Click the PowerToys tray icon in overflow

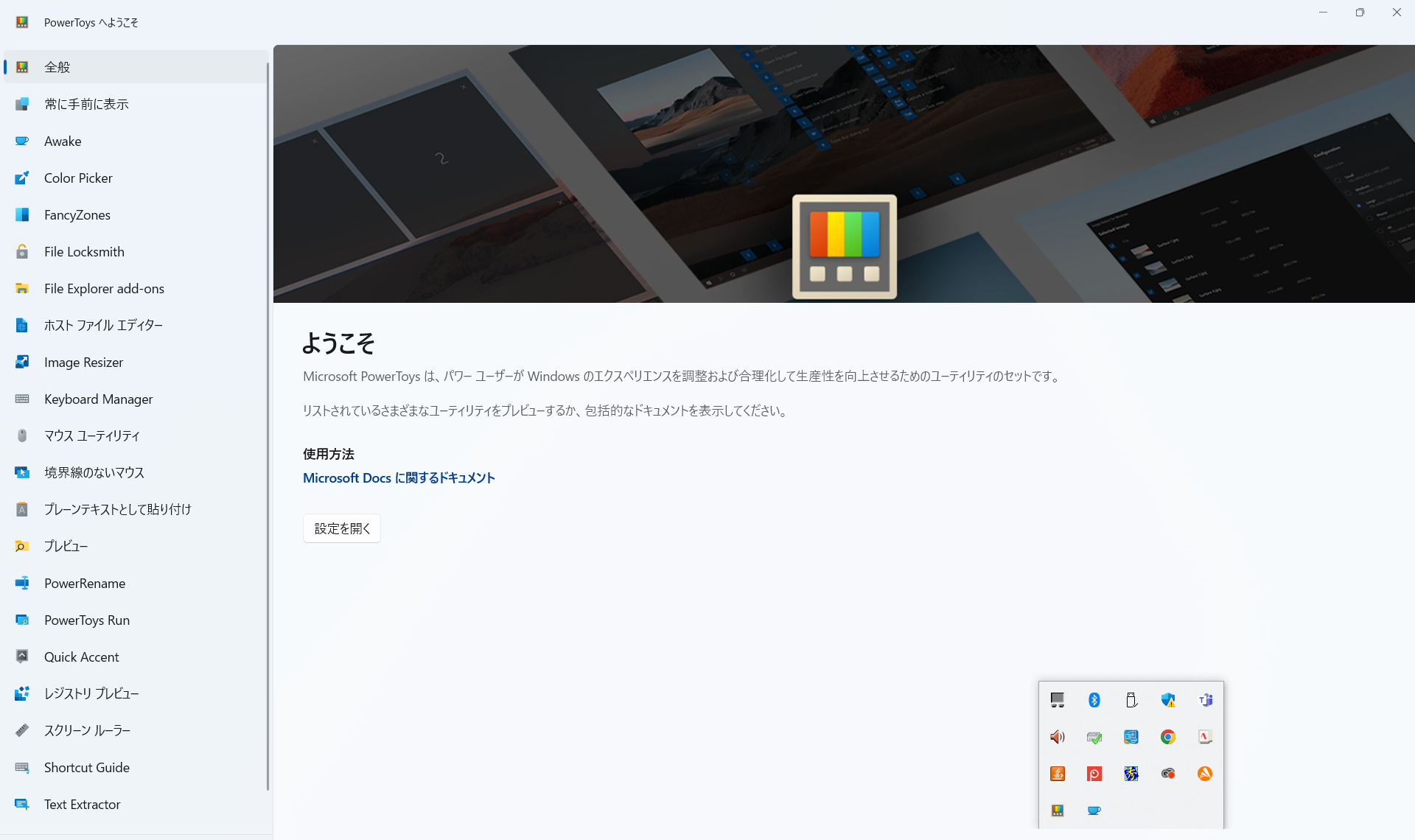[1058, 811]
